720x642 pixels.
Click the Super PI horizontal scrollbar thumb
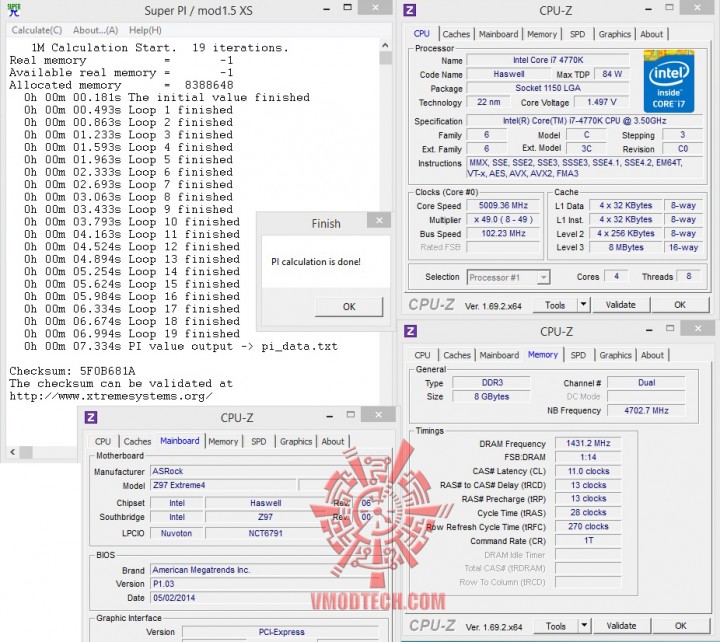(x=26, y=452)
